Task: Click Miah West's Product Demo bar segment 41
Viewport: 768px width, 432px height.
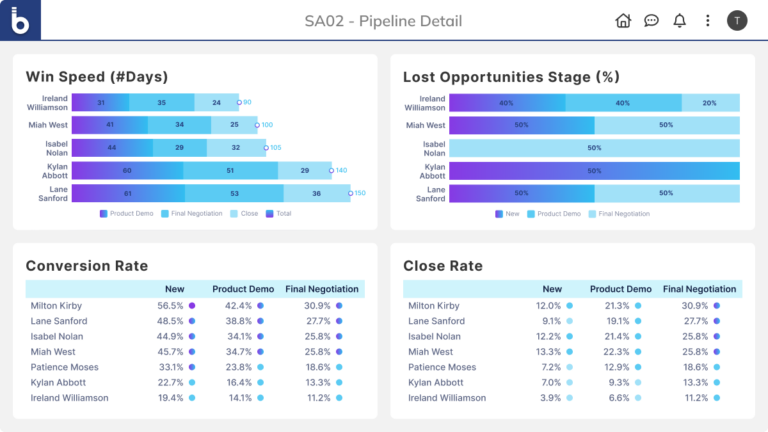Action: (x=110, y=125)
